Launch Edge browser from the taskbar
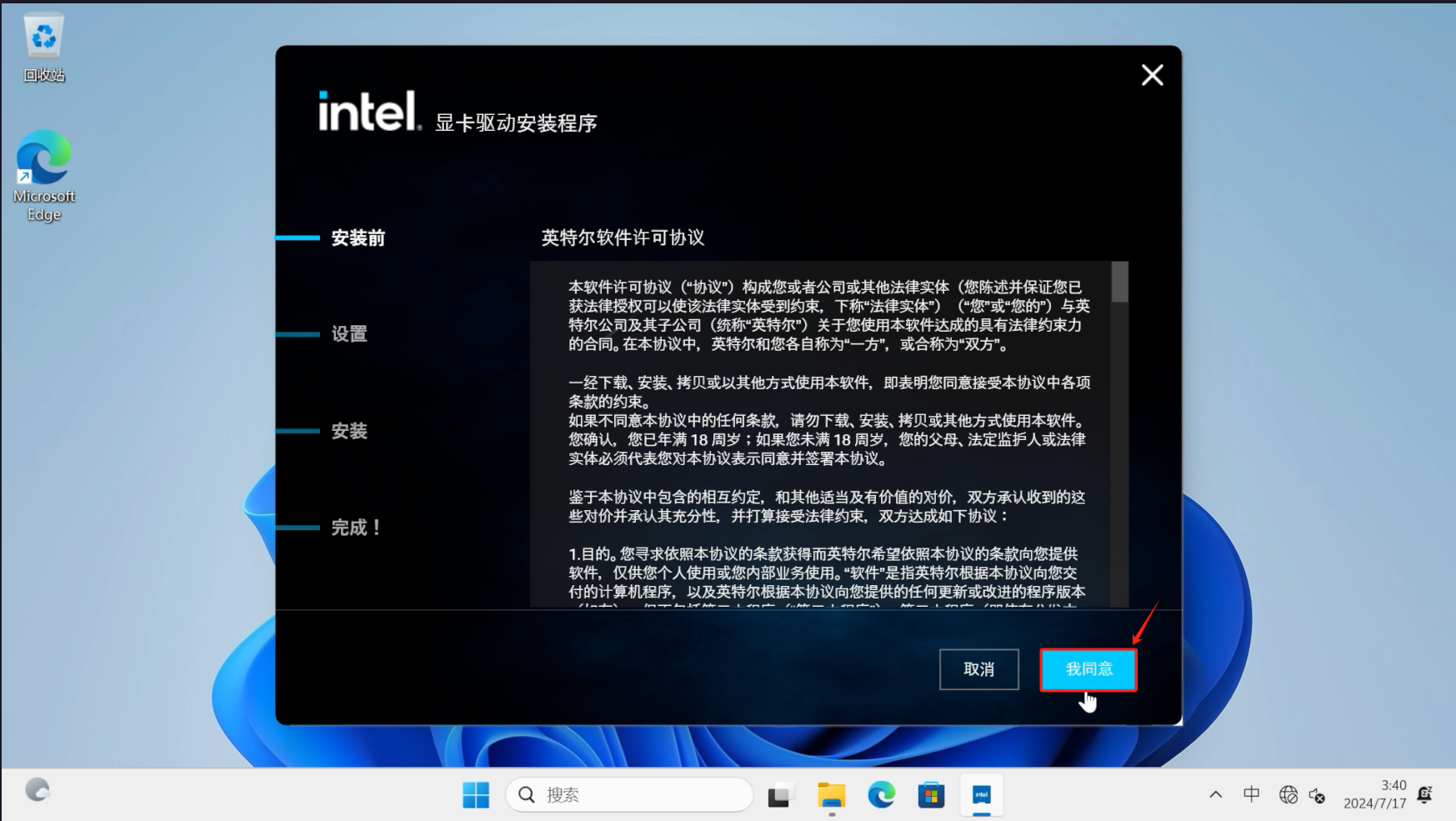Image resolution: width=1456 pixels, height=821 pixels. pyautogui.click(x=881, y=795)
